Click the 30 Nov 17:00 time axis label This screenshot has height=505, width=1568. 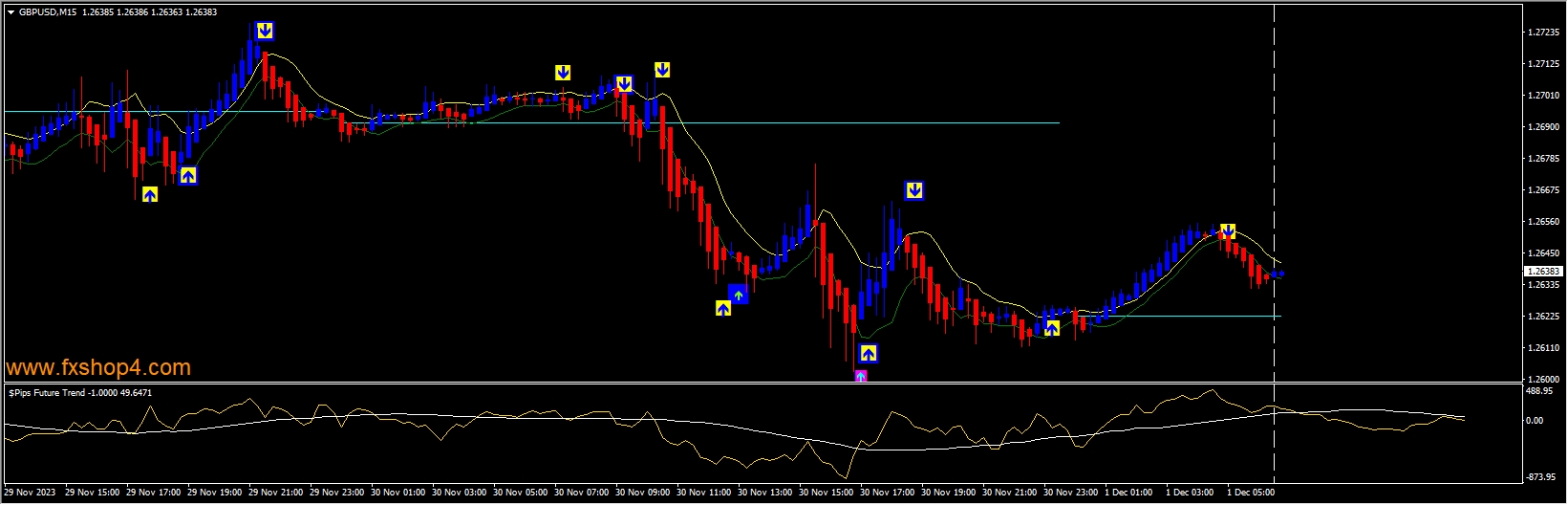[x=888, y=493]
